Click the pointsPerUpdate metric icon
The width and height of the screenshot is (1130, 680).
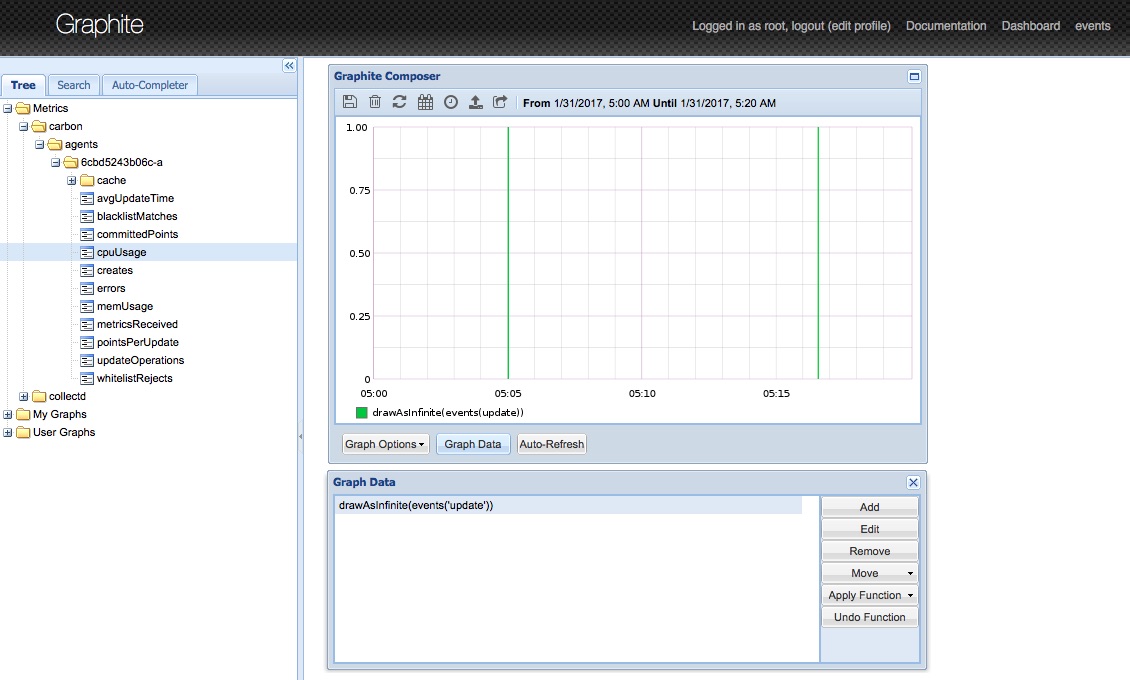click(87, 342)
